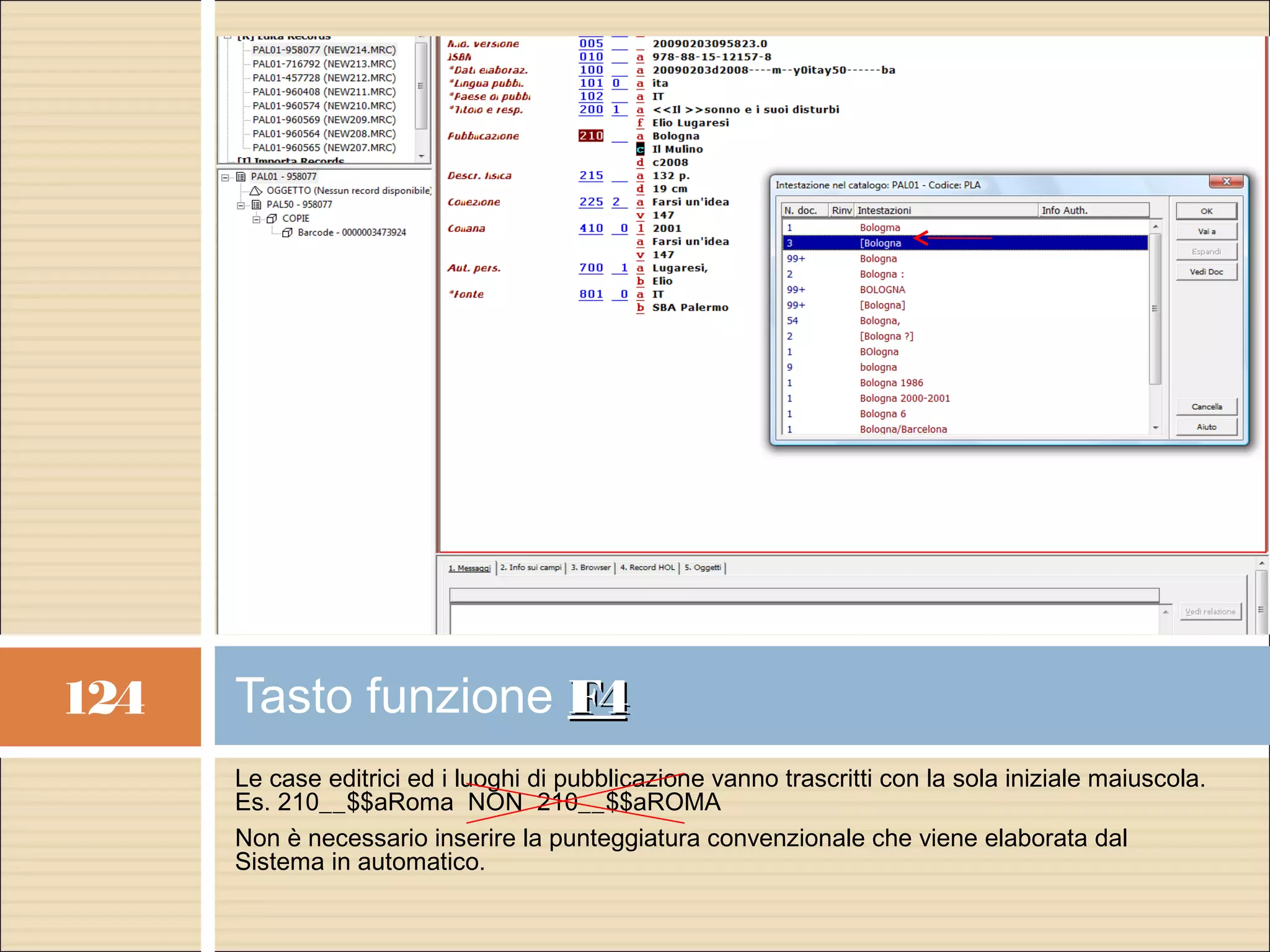Select the Bologna/Barcelona heading row
The height and width of the screenshot is (952, 1270).
point(965,429)
